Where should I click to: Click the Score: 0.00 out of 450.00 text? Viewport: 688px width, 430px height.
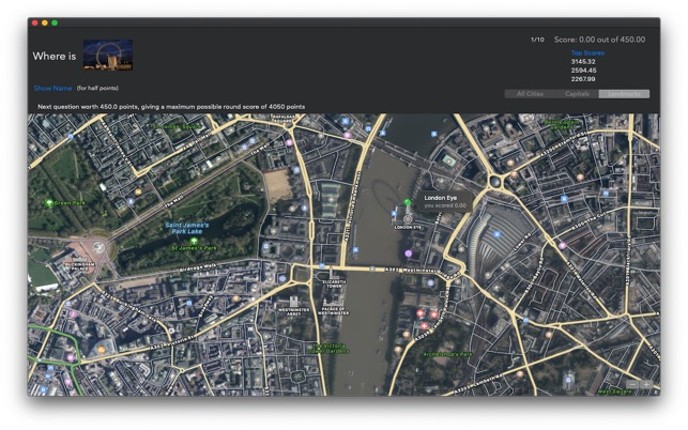599,39
